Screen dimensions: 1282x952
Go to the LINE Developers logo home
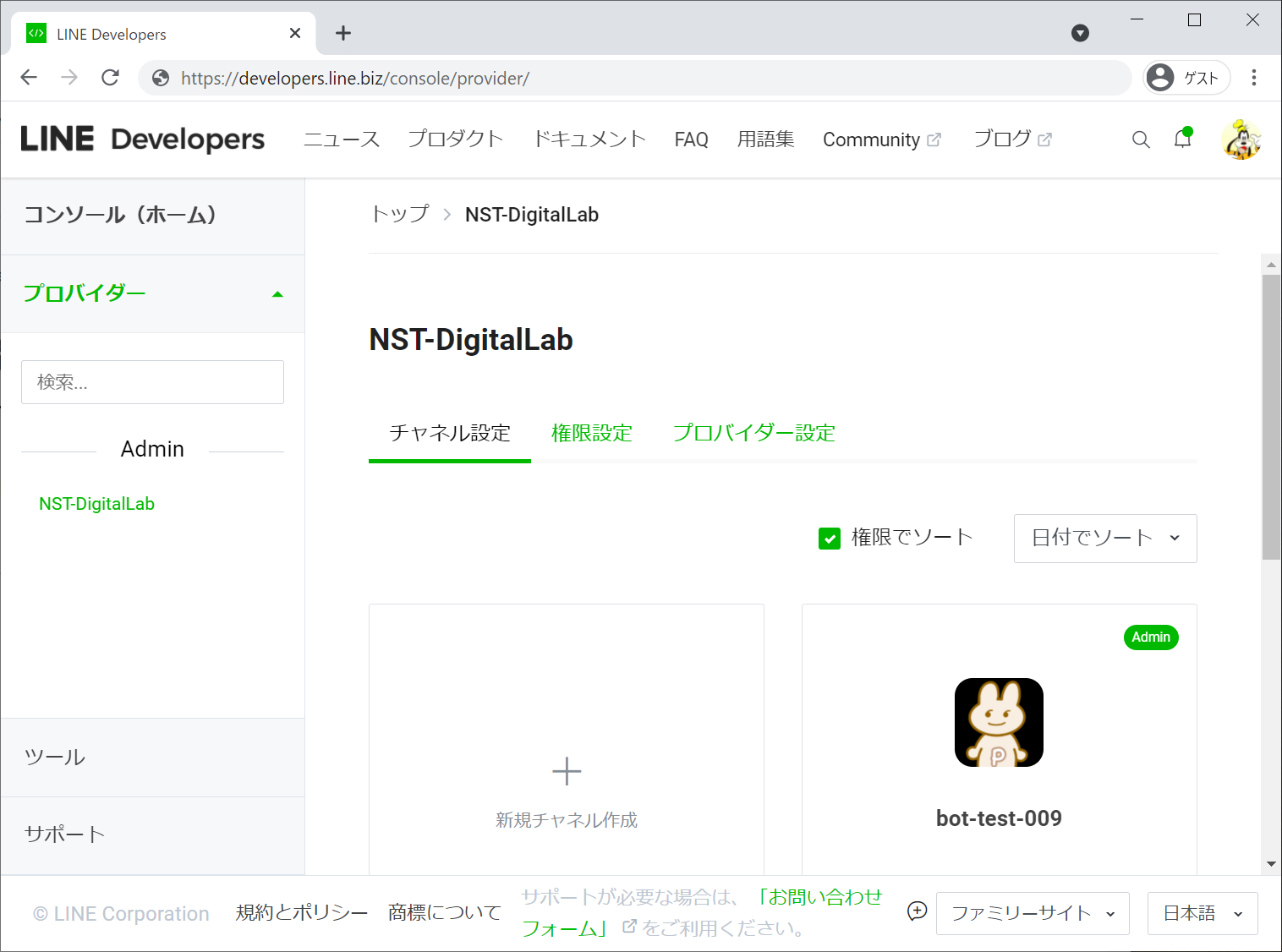142,140
